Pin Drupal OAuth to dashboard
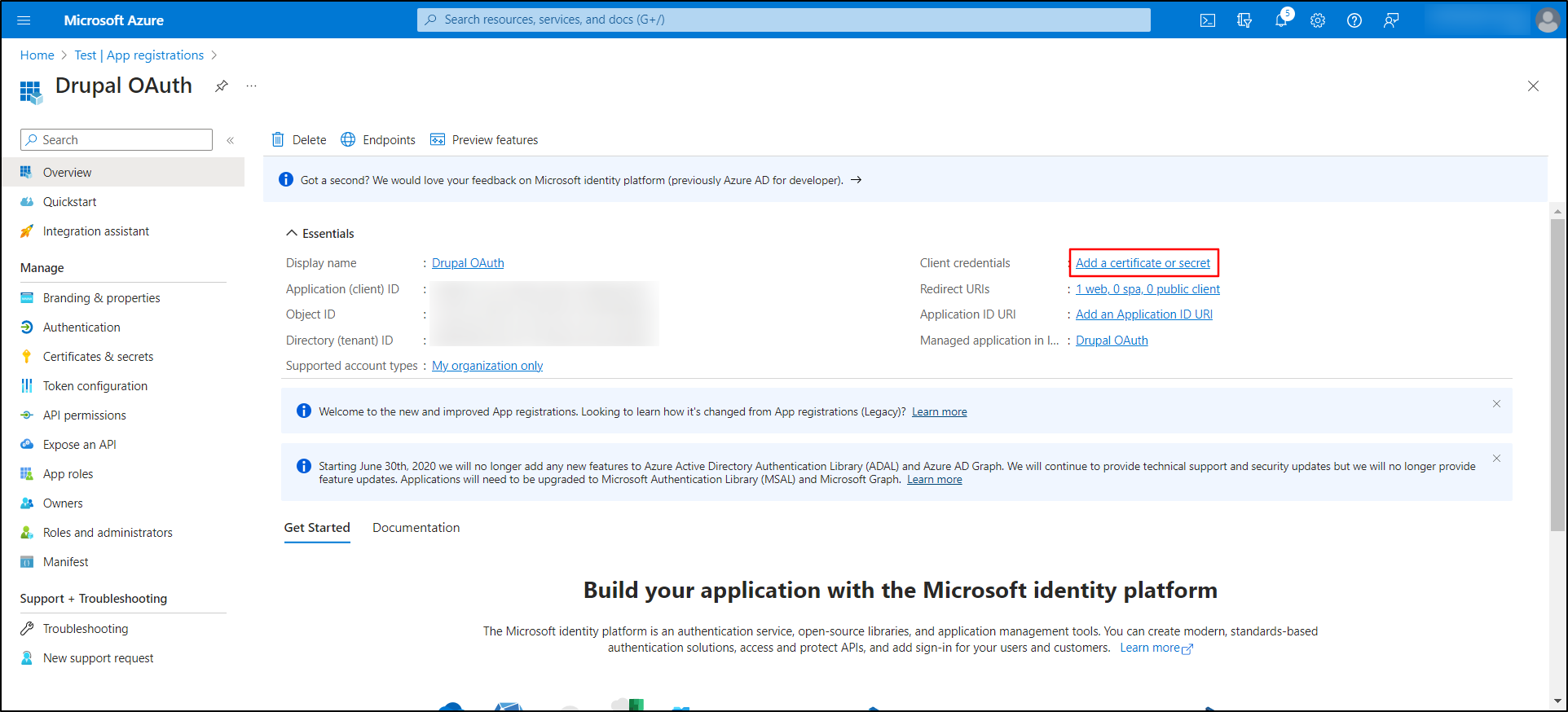The image size is (1568, 712). tap(222, 86)
